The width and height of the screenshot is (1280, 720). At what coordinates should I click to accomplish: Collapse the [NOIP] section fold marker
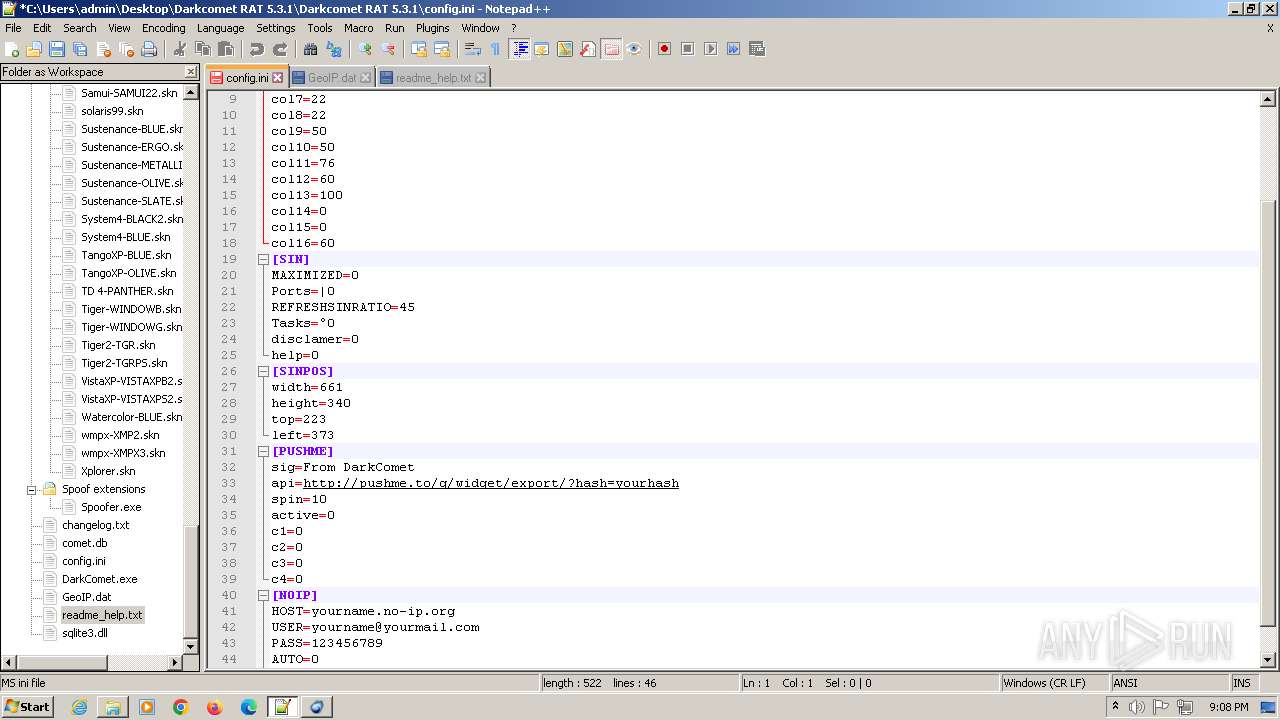(264, 595)
